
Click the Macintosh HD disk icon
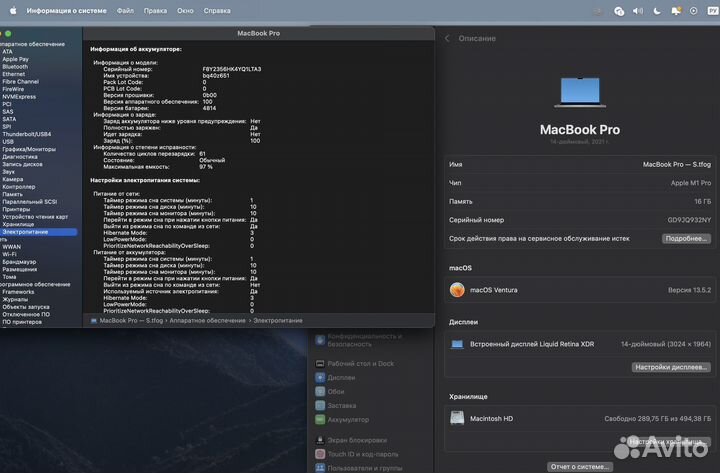coord(457,418)
